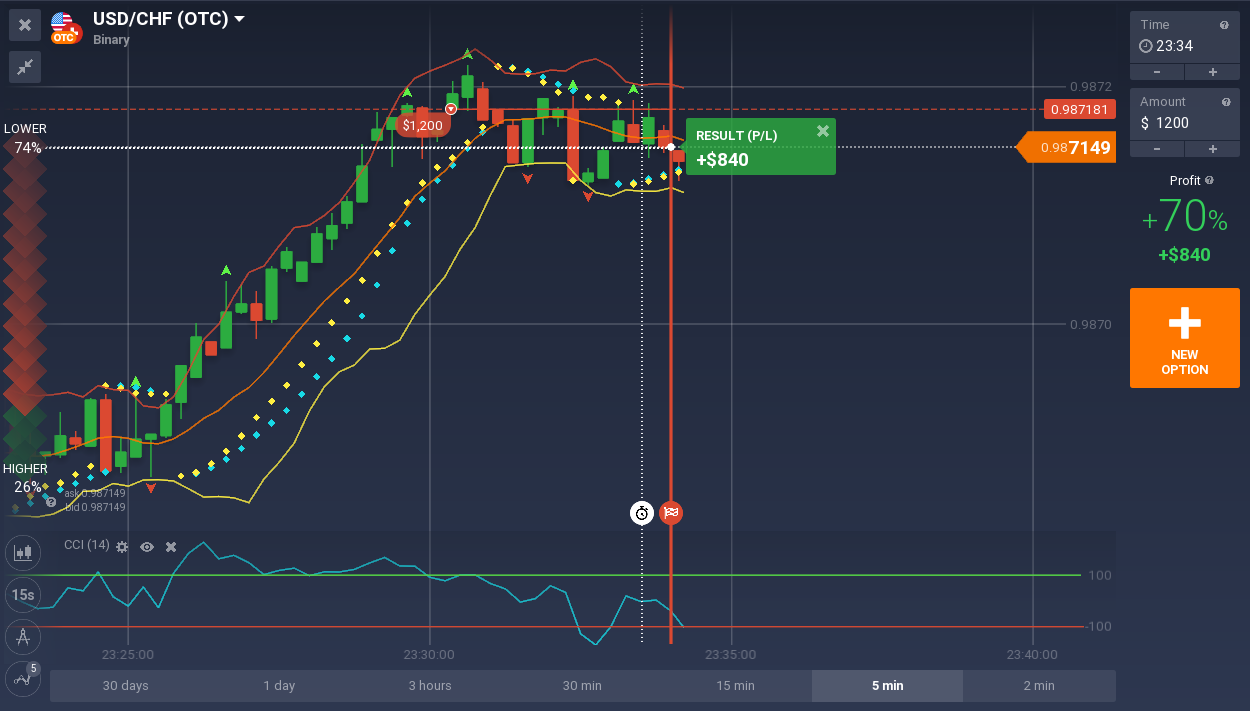The width and height of the screenshot is (1250, 711).
Task: Click the HIGHER 26% sentiment label
Action: pos(26,478)
